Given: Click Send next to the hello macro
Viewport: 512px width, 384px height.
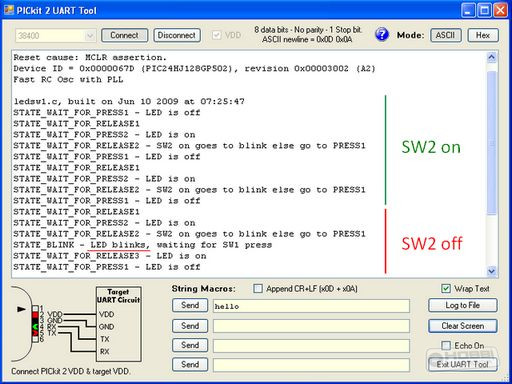Looking at the screenshot, I should coord(190,305).
